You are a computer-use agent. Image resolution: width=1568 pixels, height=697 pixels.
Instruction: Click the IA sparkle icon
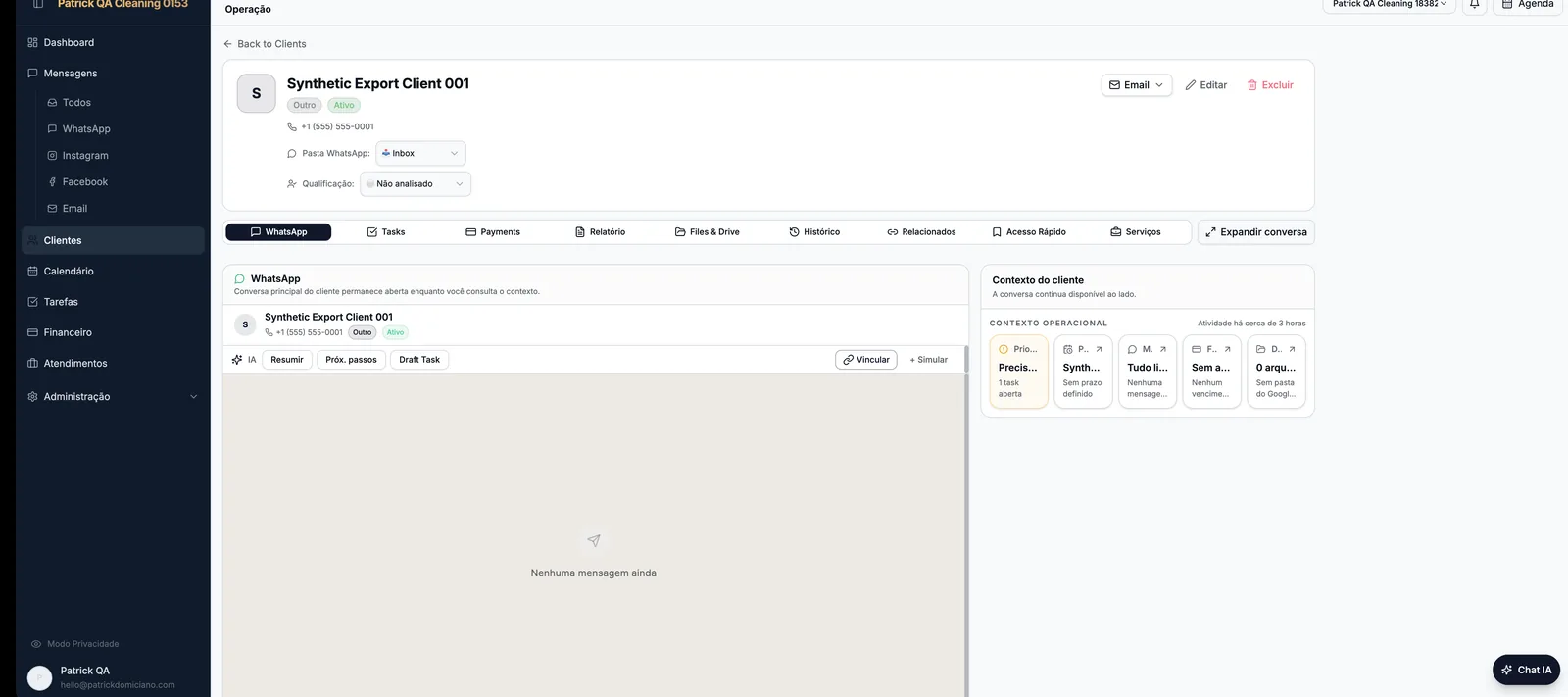(x=237, y=360)
